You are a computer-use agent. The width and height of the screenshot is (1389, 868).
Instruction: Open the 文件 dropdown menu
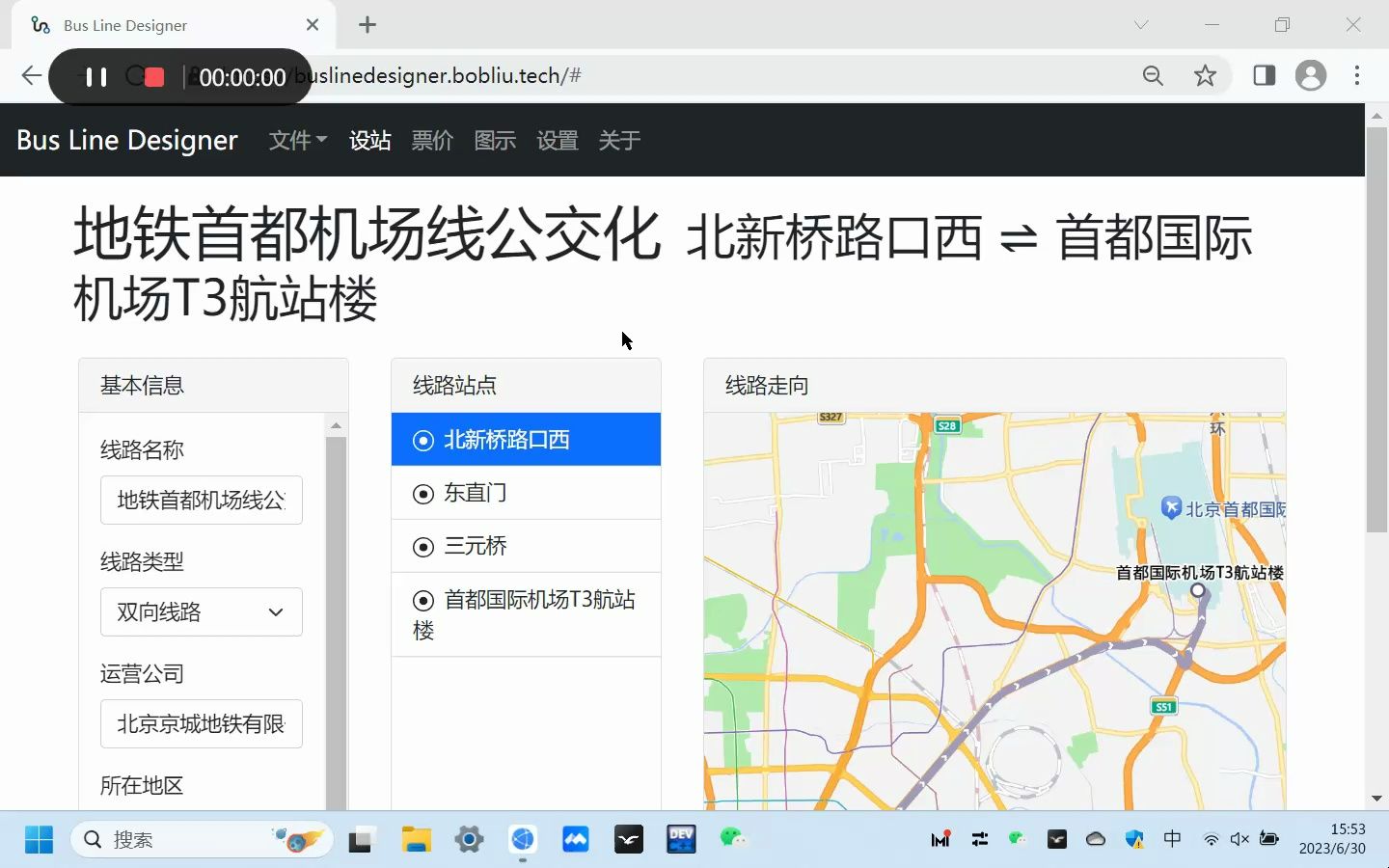[x=297, y=140]
